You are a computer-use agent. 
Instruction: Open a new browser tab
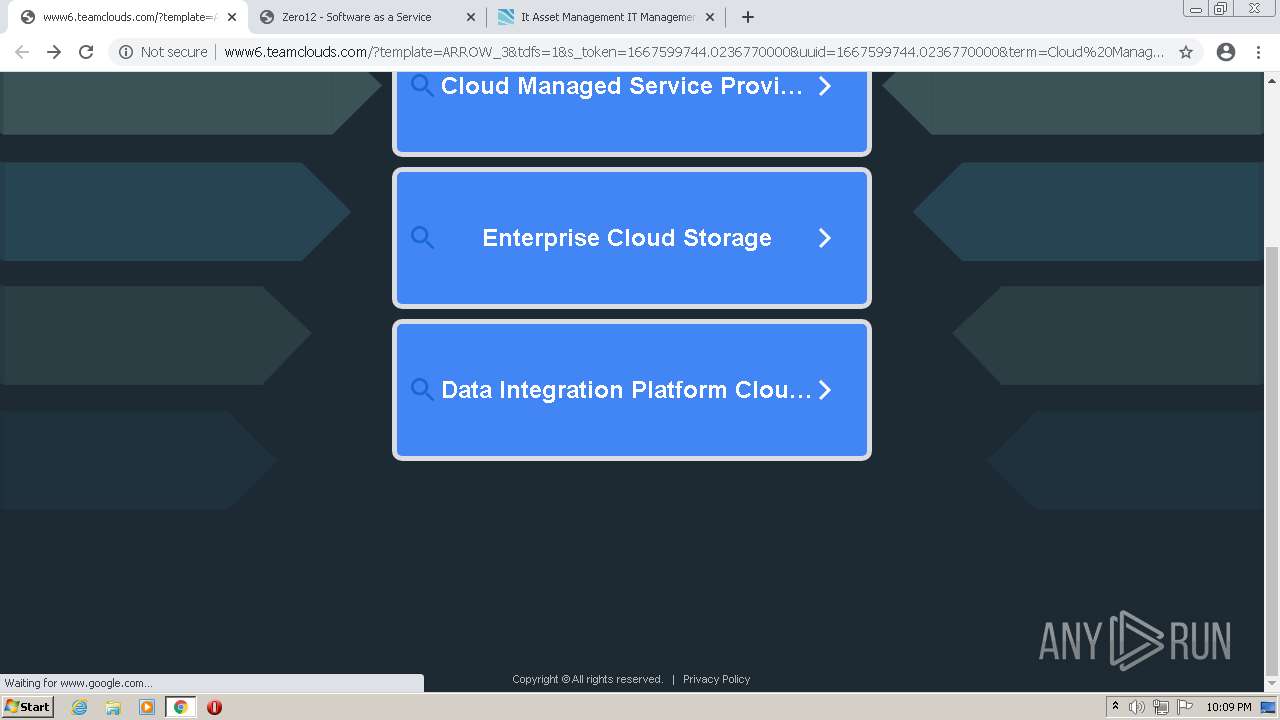click(747, 17)
